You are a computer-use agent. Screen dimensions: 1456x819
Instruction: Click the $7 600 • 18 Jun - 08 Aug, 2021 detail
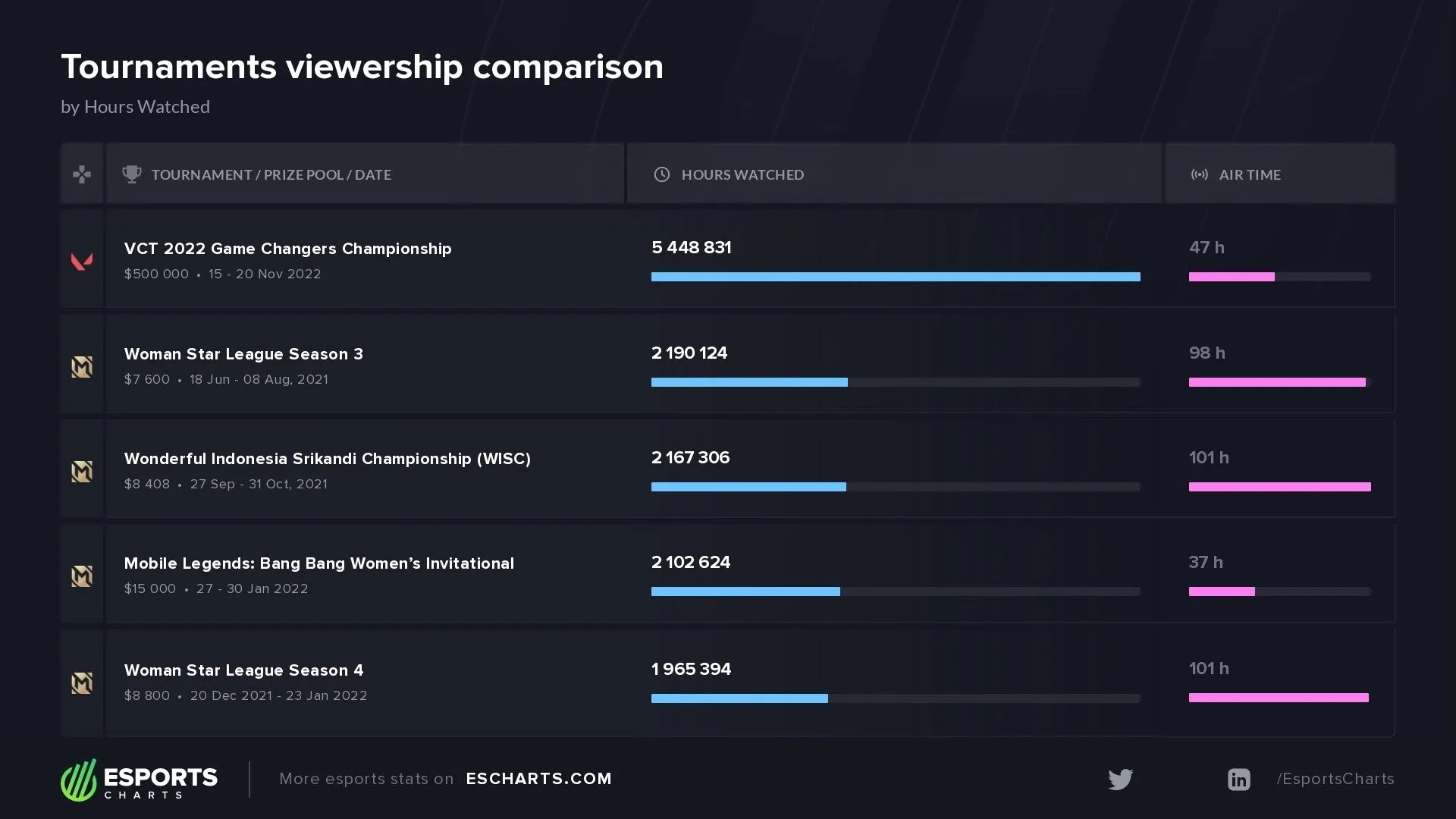click(227, 380)
